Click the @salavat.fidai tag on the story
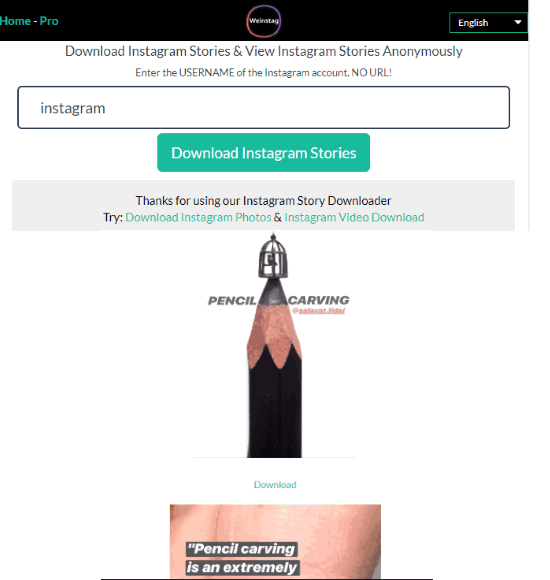 coord(318,311)
